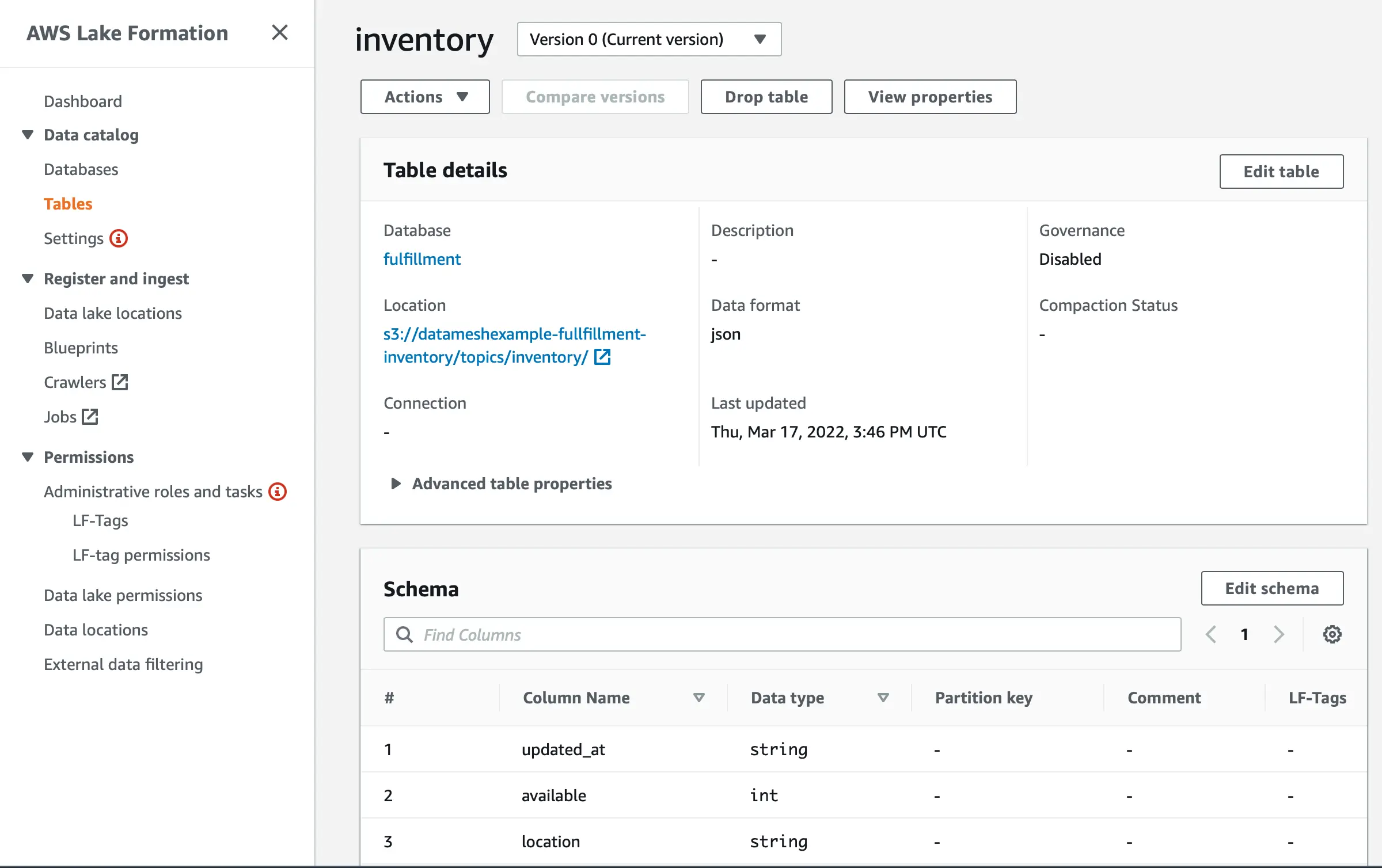The height and width of the screenshot is (868, 1382).
Task: Open External data filtering
Action: [x=123, y=664]
